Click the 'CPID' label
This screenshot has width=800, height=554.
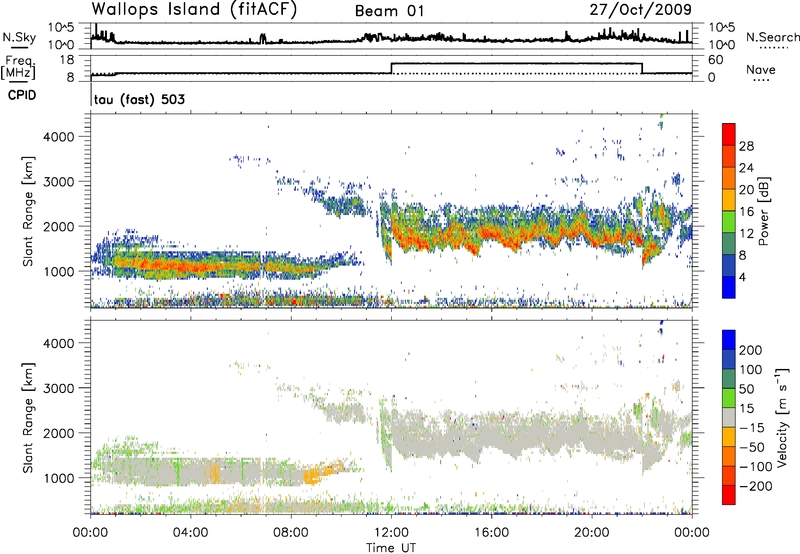pyautogui.click(x=22, y=95)
